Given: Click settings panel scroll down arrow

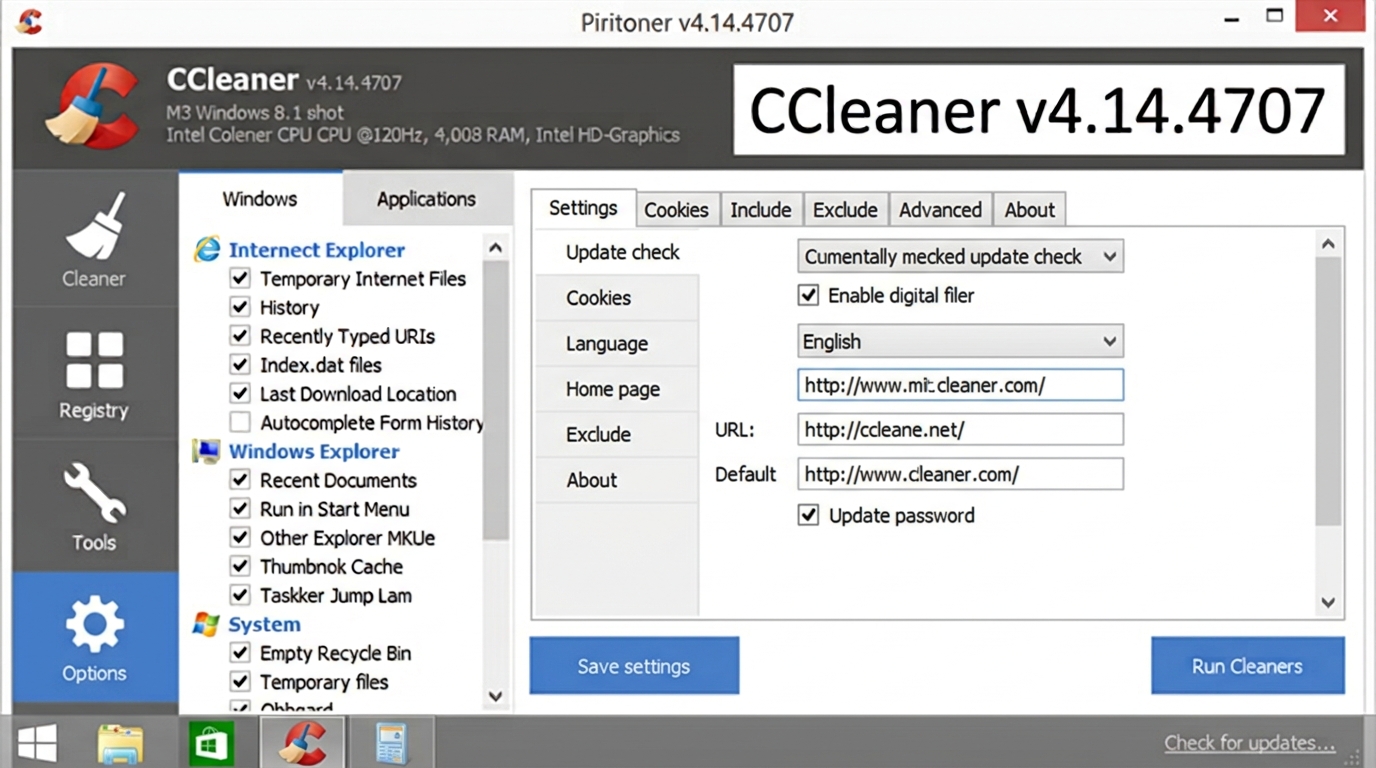Looking at the screenshot, I should [x=1328, y=602].
